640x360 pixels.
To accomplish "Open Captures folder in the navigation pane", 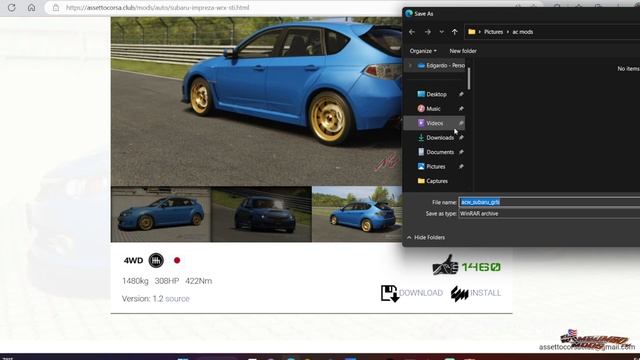I will click(x=437, y=181).
